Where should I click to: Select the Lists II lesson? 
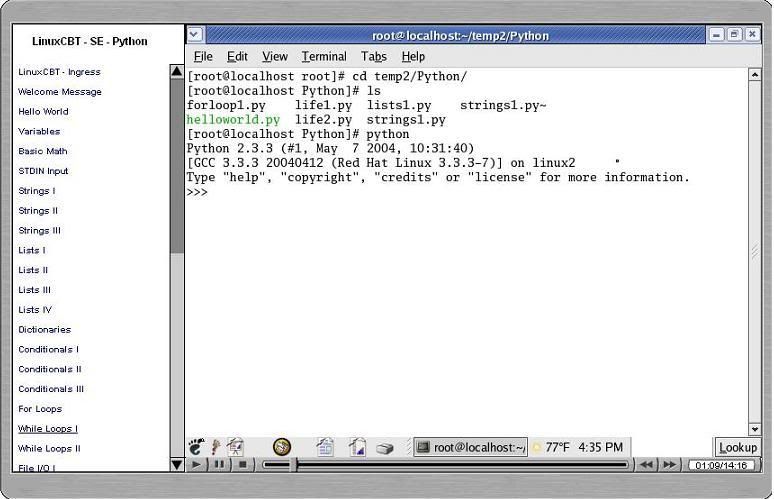point(33,270)
